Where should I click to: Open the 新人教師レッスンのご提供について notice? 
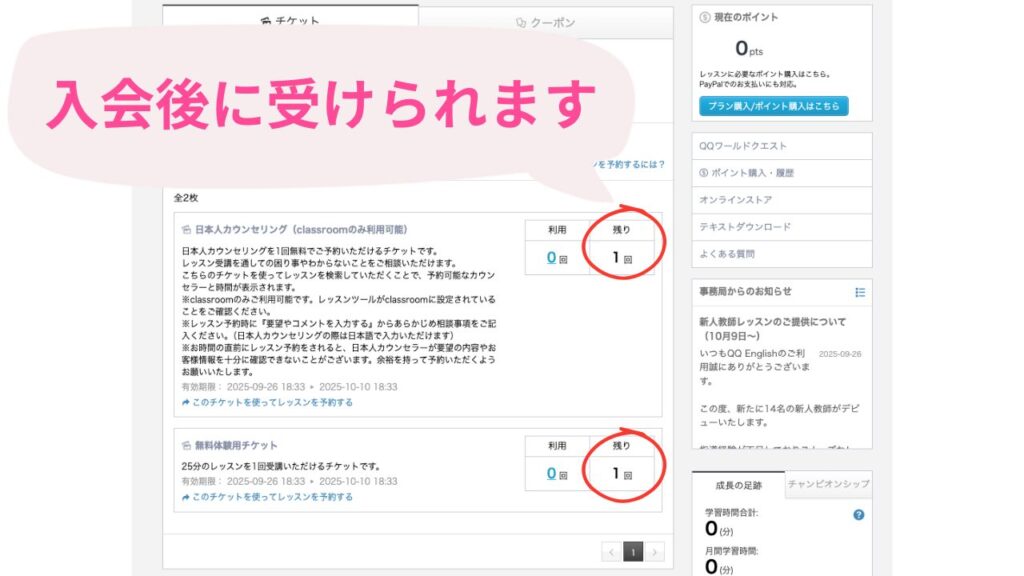pos(773,322)
